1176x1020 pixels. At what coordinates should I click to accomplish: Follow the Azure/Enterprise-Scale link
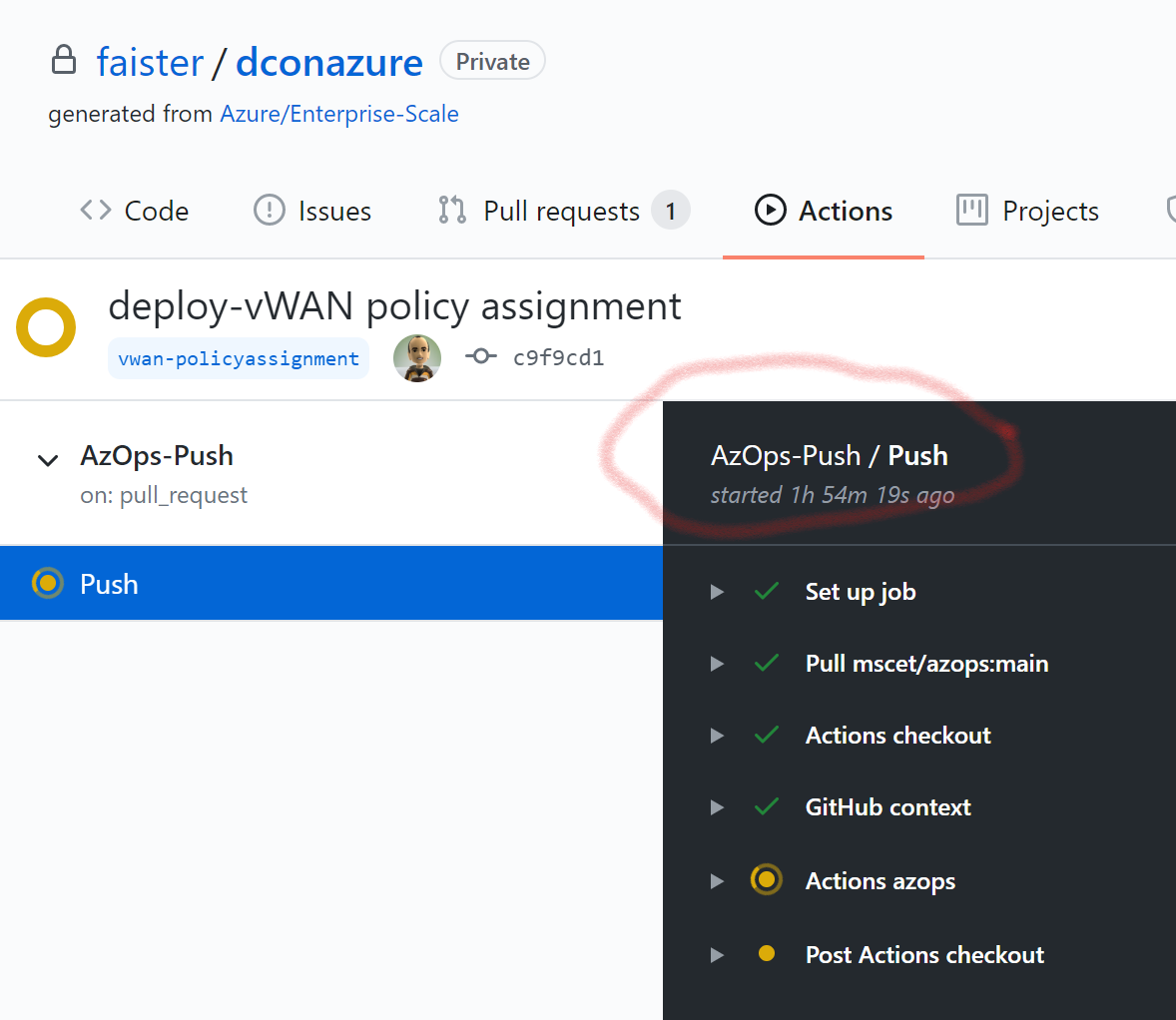click(x=339, y=113)
